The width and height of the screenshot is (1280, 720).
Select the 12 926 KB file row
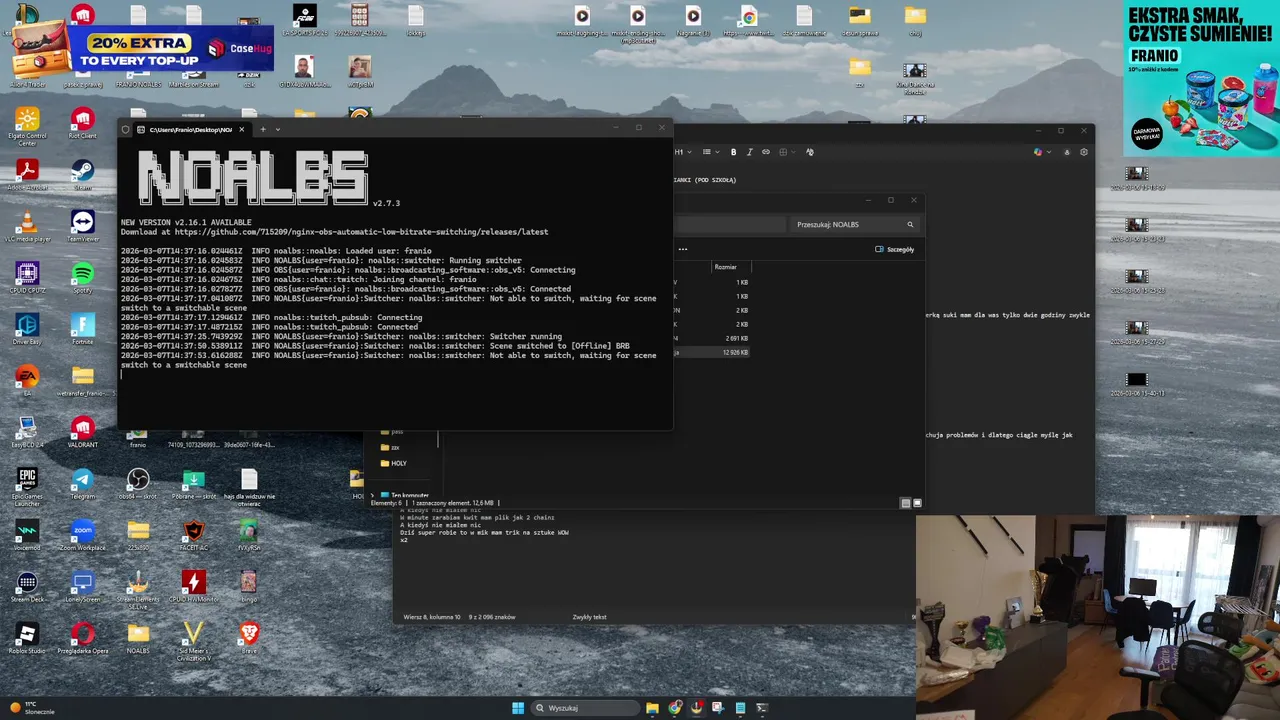click(712, 352)
